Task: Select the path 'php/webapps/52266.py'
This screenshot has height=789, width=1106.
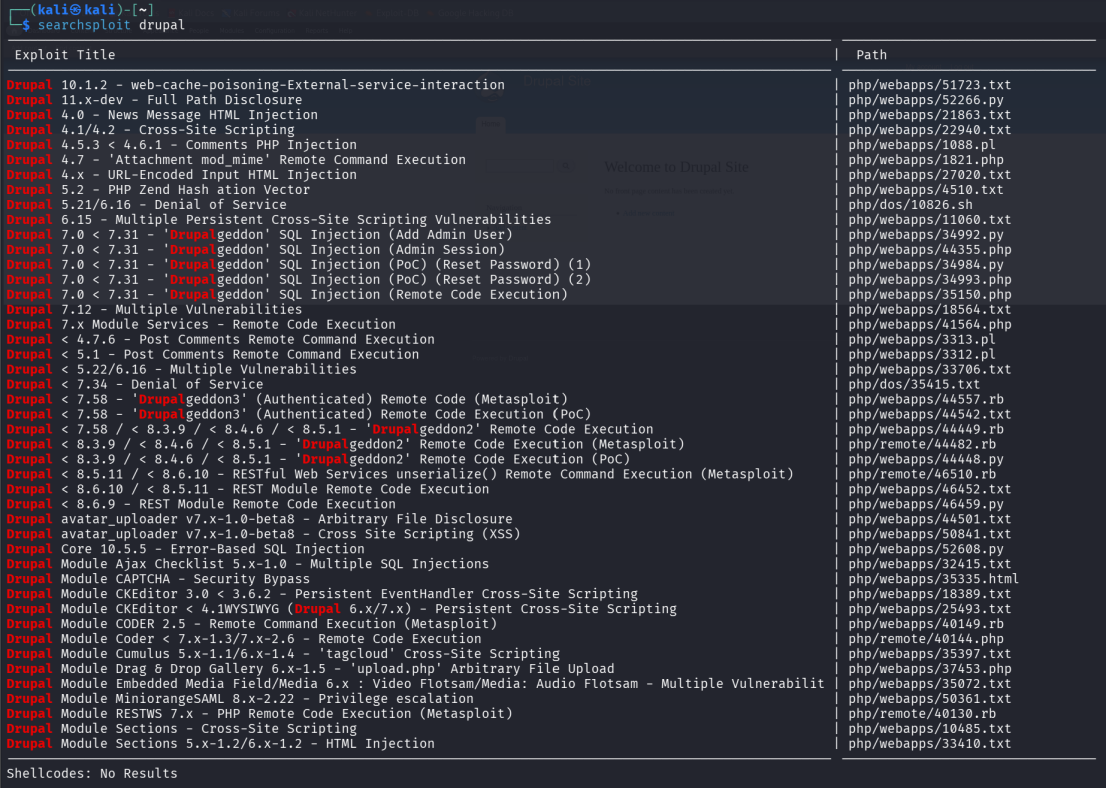Action: coord(925,100)
